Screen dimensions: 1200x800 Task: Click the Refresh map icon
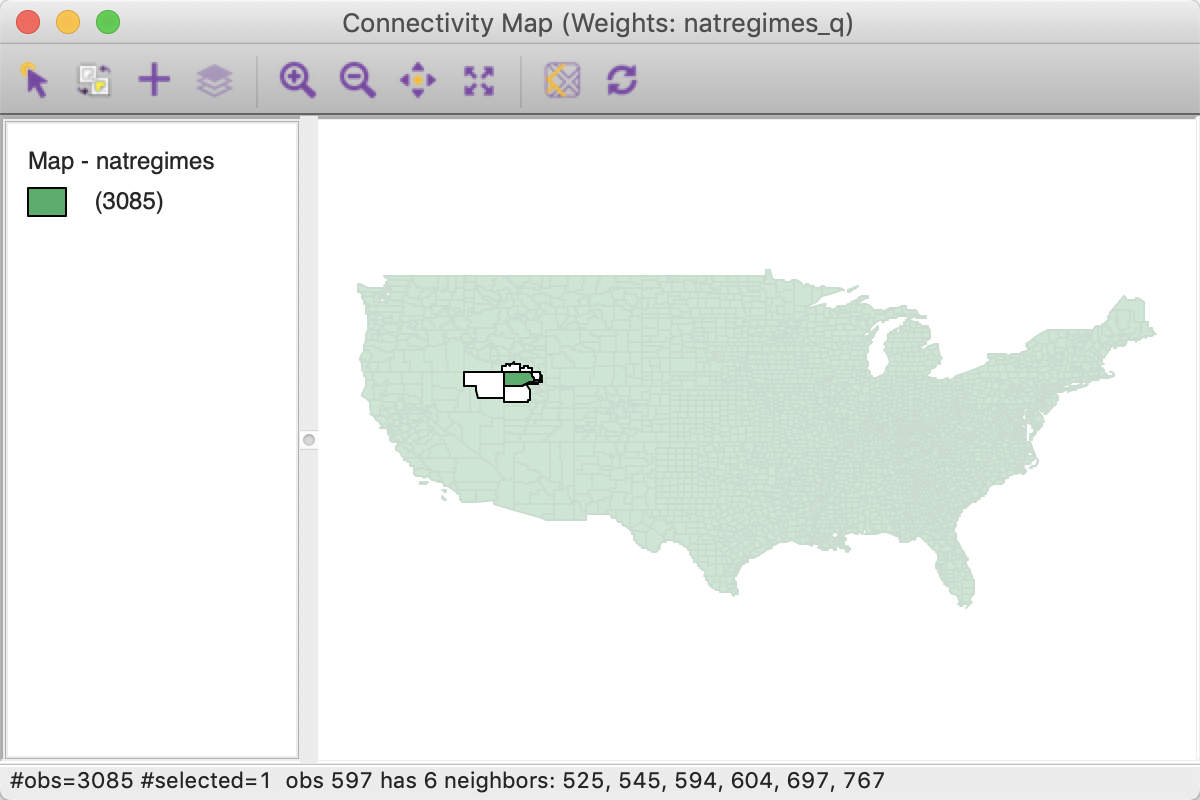[622, 79]
